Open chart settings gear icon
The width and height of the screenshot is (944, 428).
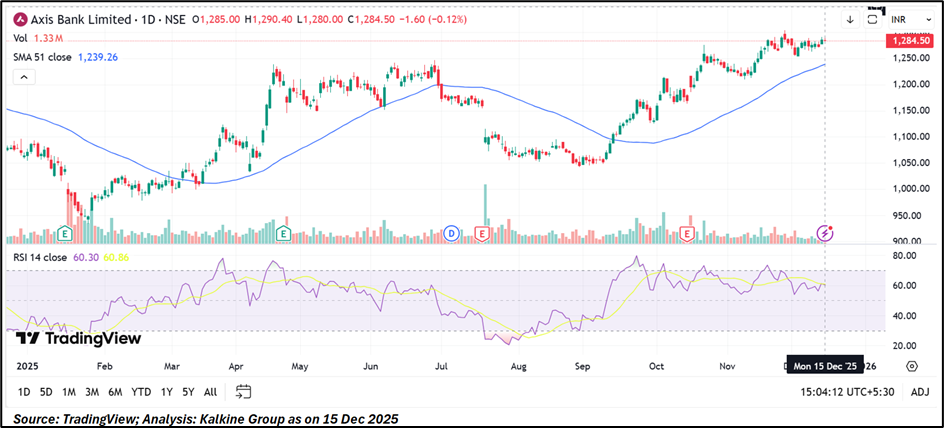[911, 366]
